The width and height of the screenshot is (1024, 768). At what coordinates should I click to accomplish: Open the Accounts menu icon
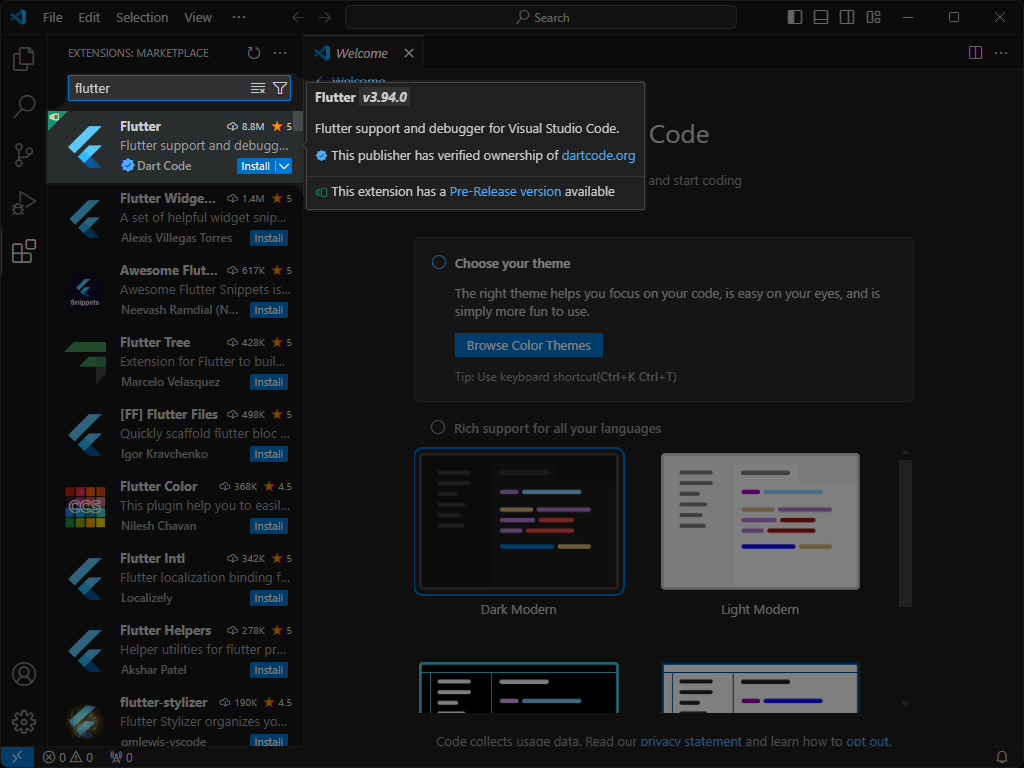pyautogui.click(x=24, y=674)
